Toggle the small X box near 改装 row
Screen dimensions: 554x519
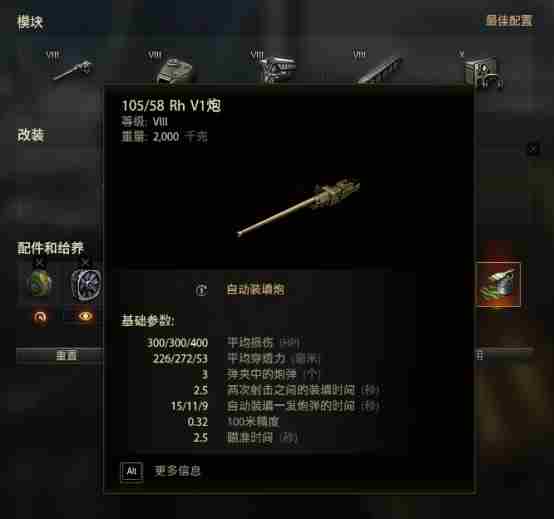click(x=533, y=149)
